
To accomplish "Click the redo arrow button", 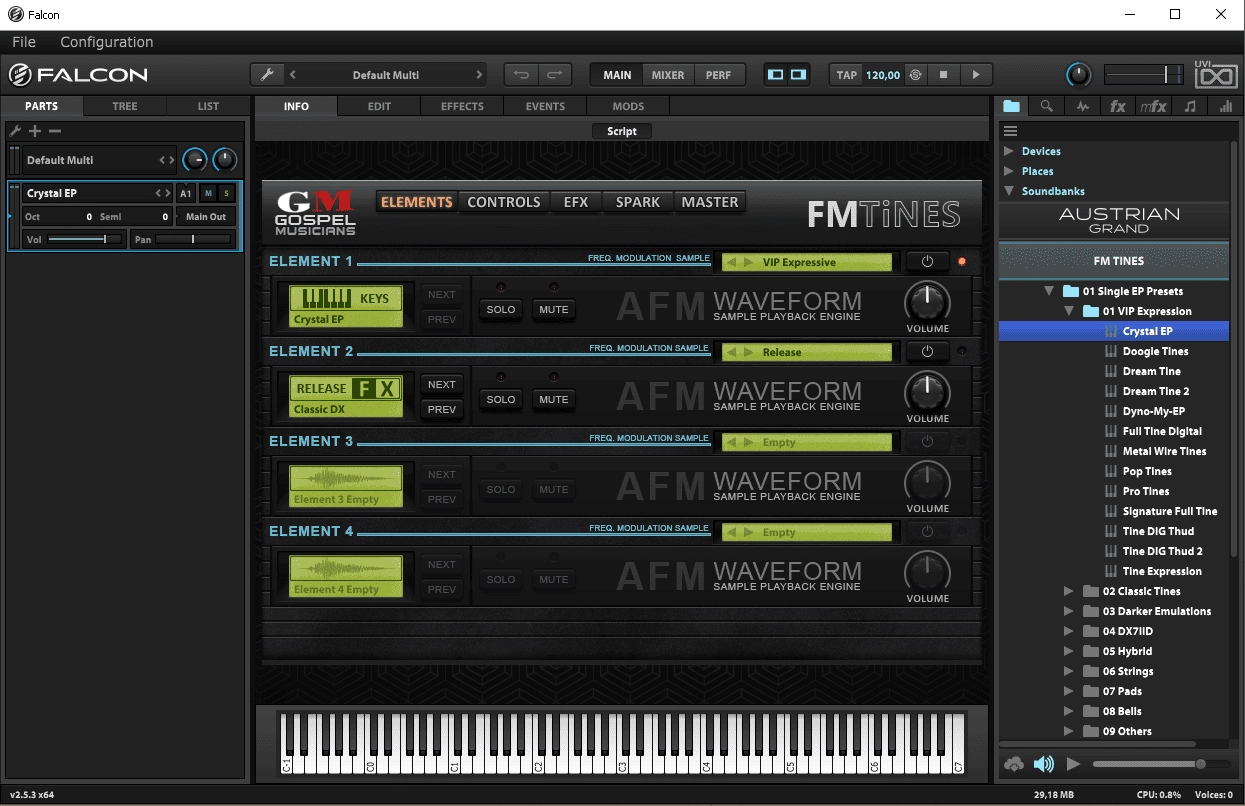I will [x=555, y=75].
